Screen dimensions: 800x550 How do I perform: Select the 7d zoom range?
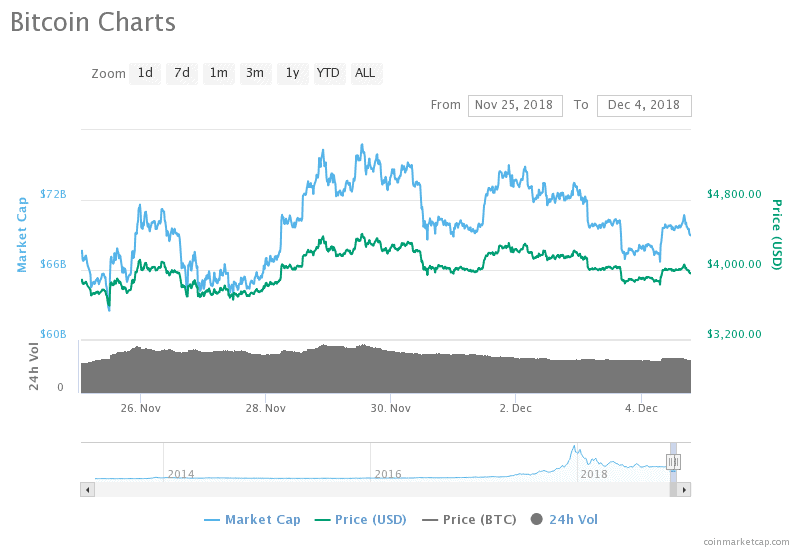pos(182,73)
